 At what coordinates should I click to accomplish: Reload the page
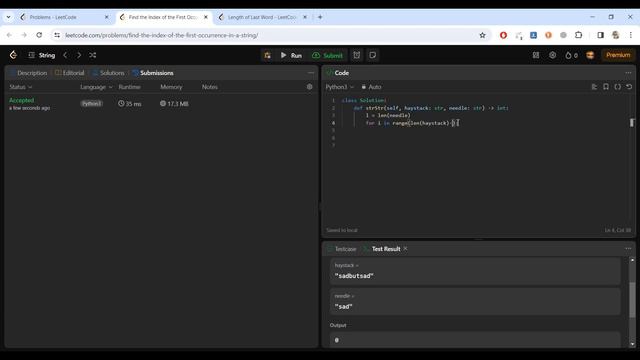point(39,35)
